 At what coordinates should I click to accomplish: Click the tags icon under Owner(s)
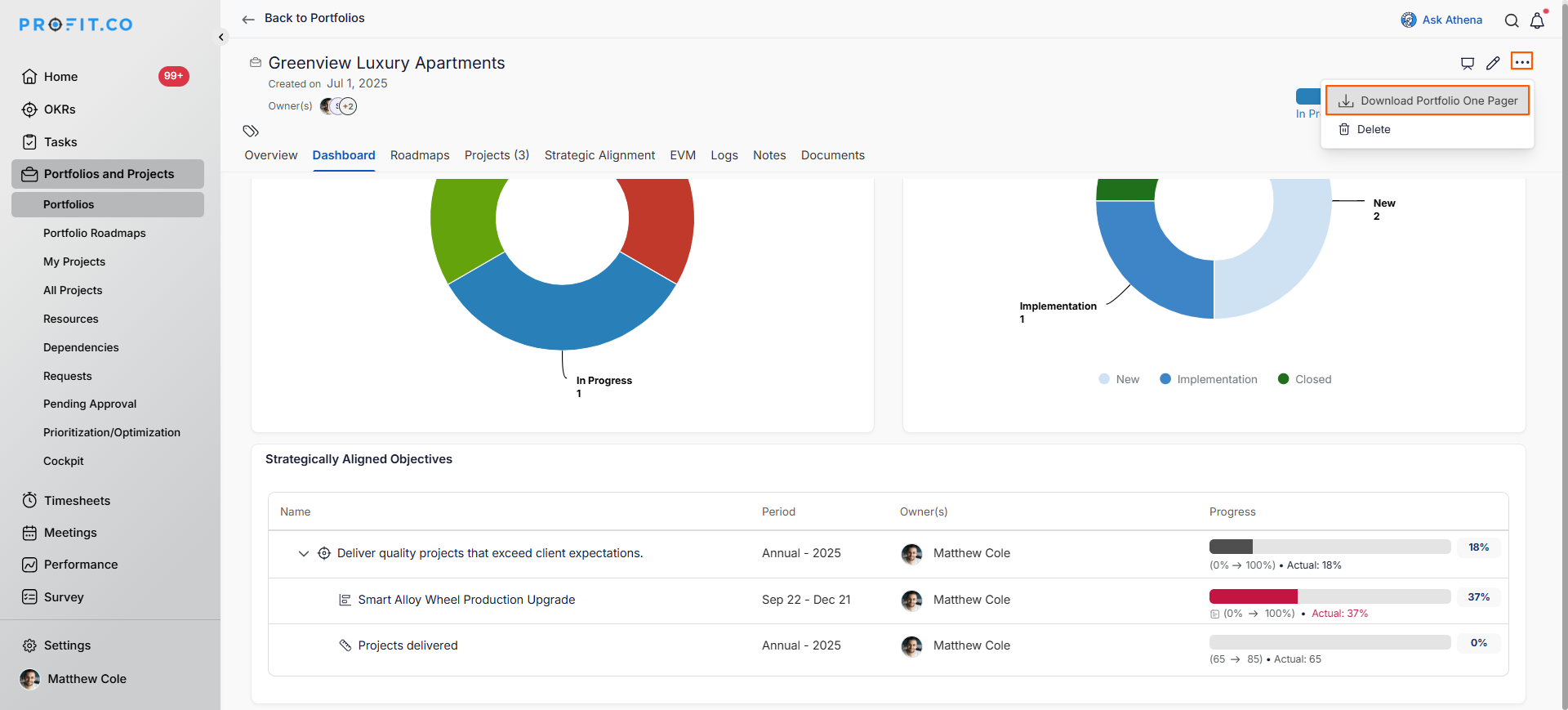click(x=251, y=131)
